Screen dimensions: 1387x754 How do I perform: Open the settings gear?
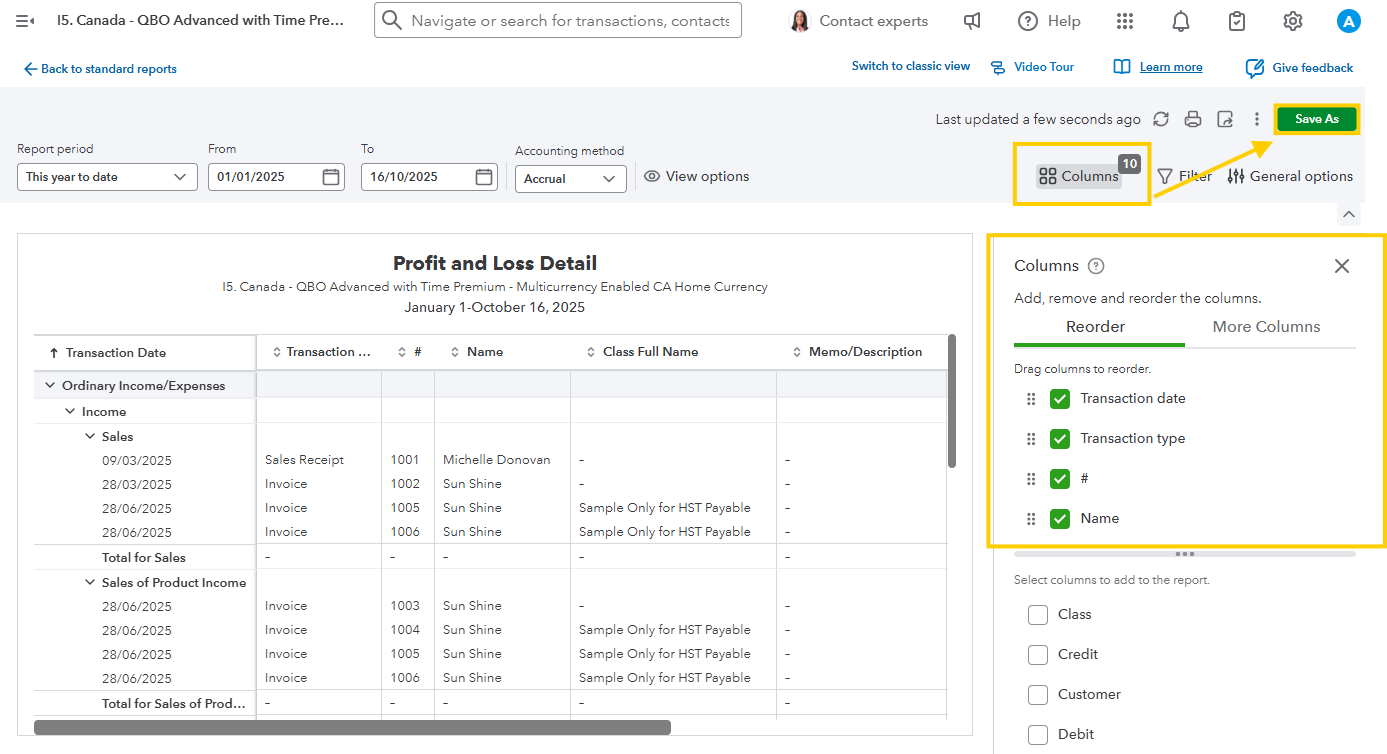1292,21
